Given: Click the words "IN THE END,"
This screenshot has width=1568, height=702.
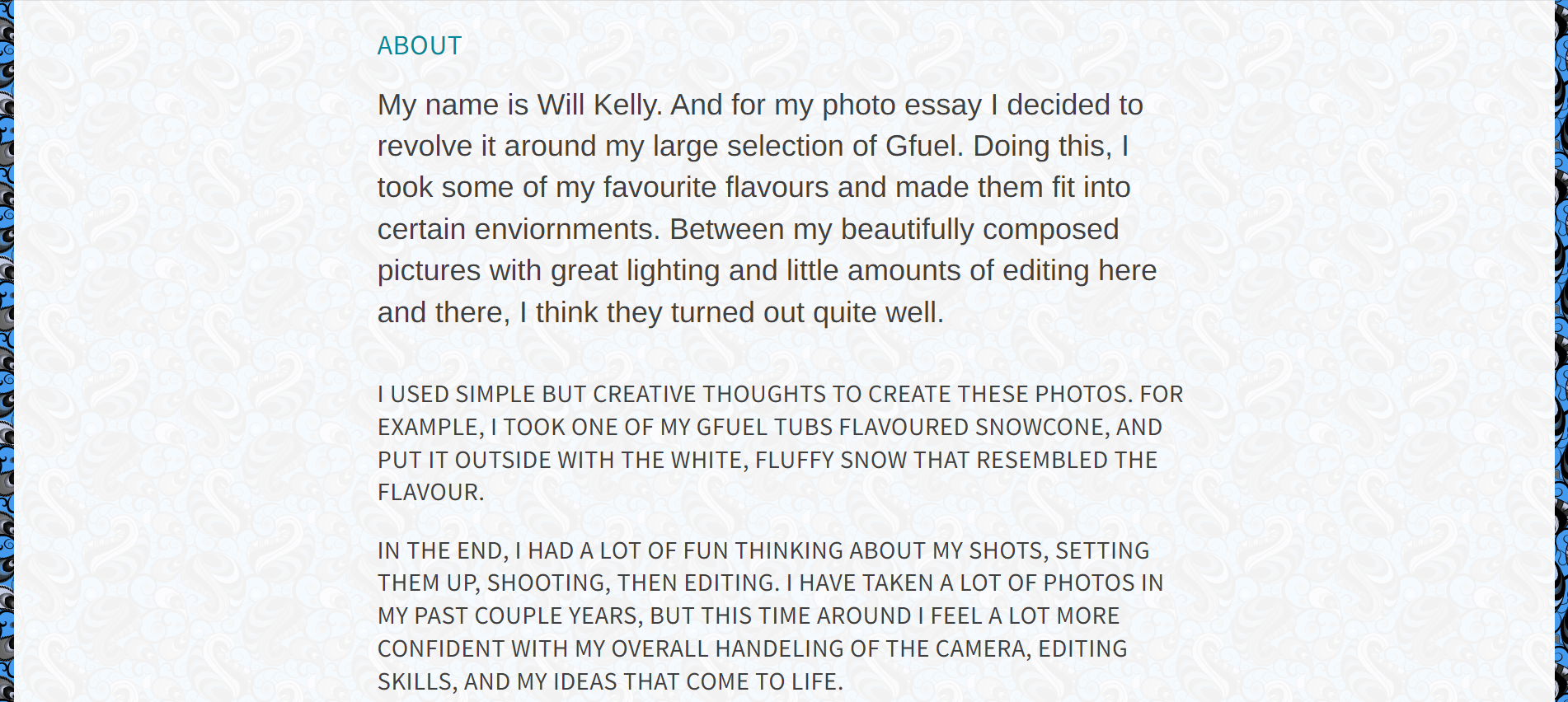Looking at the screenshot, I should tap(443, 550).
